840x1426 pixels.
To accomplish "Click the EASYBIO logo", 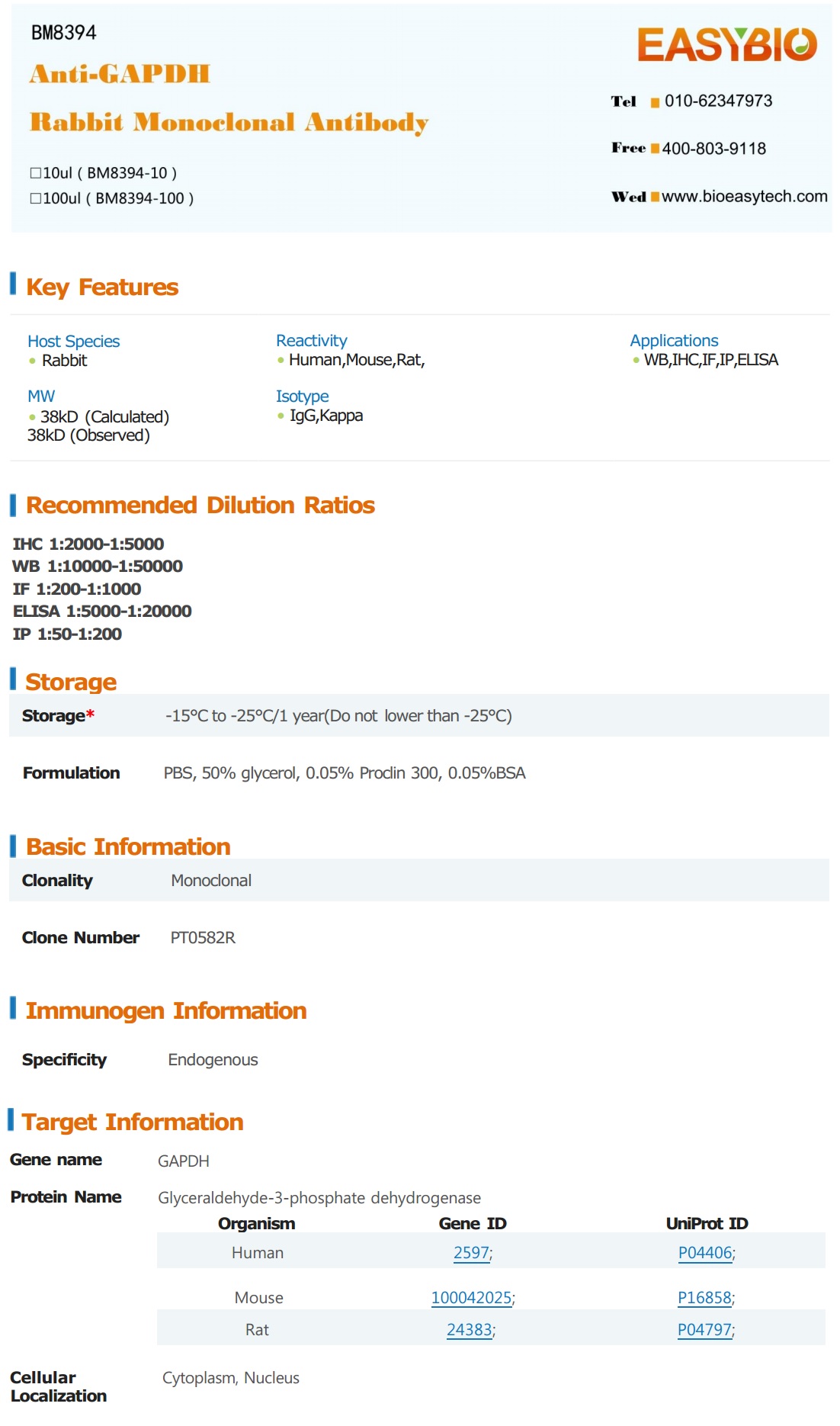I will point(726,44).
